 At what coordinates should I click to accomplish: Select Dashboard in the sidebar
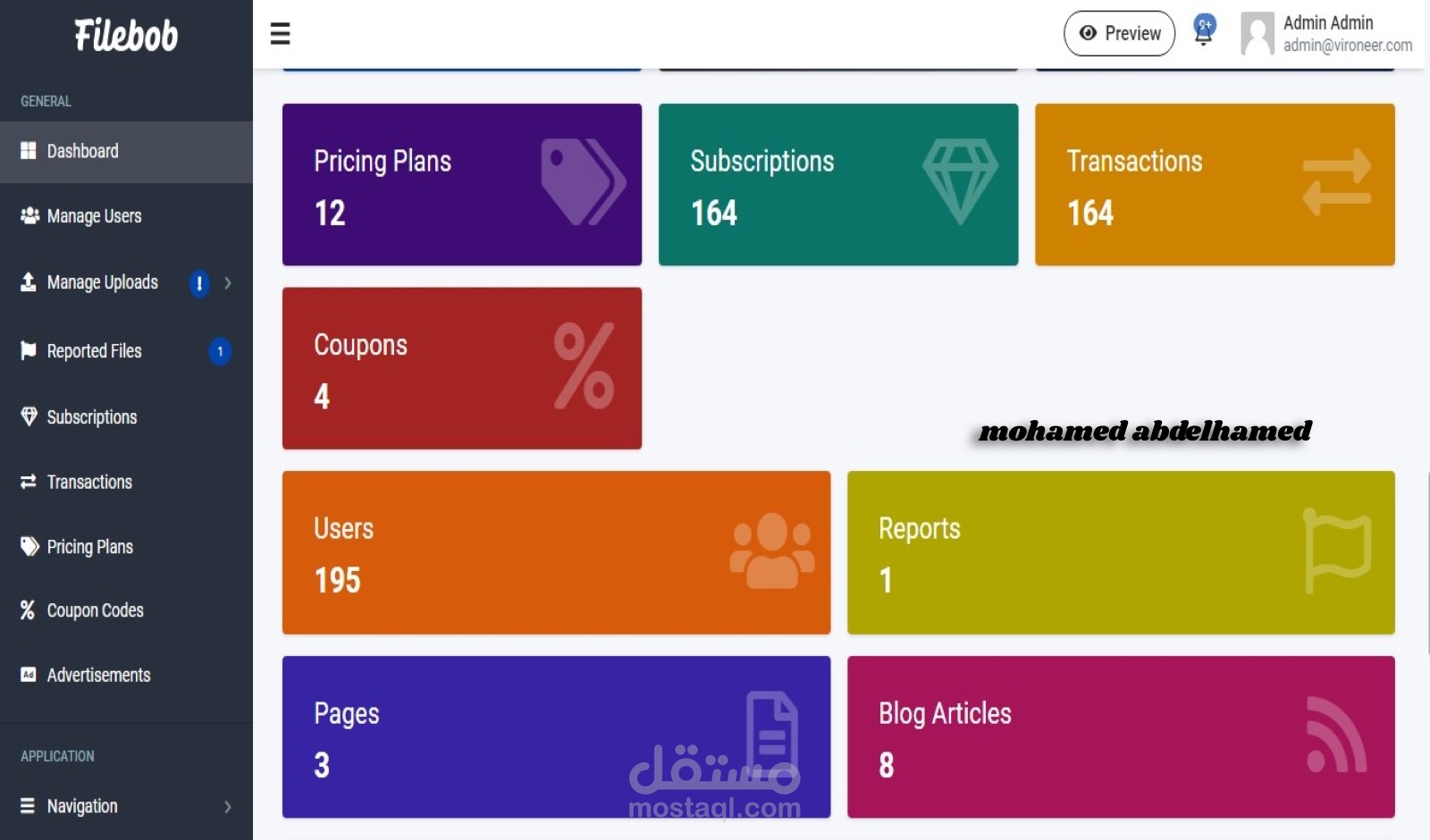coord(82,152)
